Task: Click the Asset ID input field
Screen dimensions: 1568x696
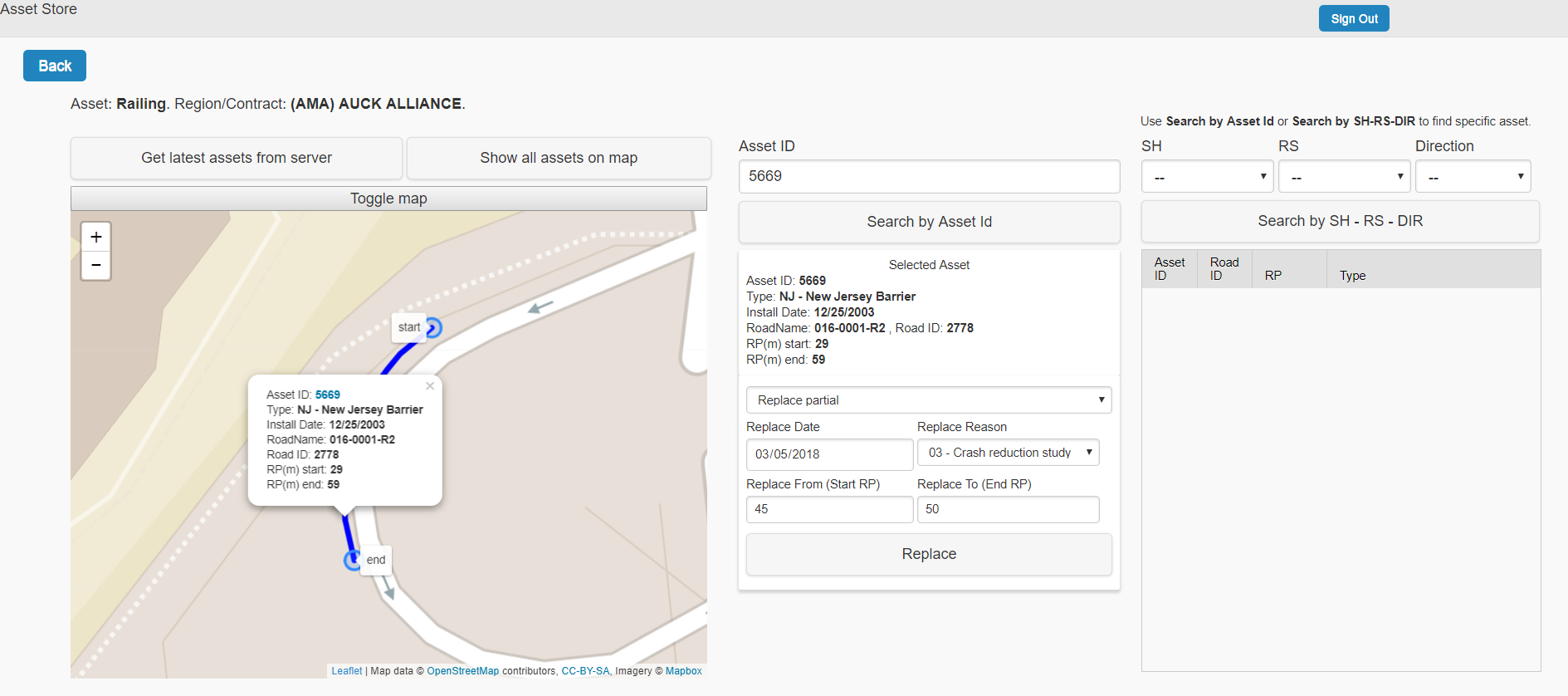Action: [928, 177]
